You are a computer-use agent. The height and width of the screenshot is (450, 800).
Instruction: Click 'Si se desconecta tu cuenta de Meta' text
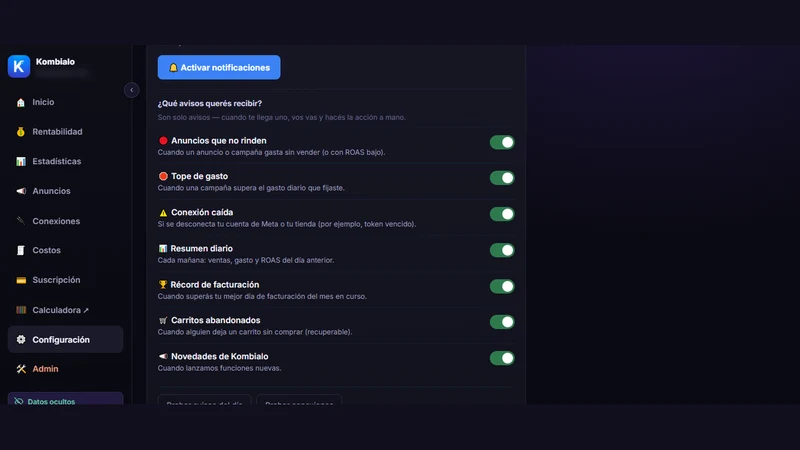[x=287, y=224]
